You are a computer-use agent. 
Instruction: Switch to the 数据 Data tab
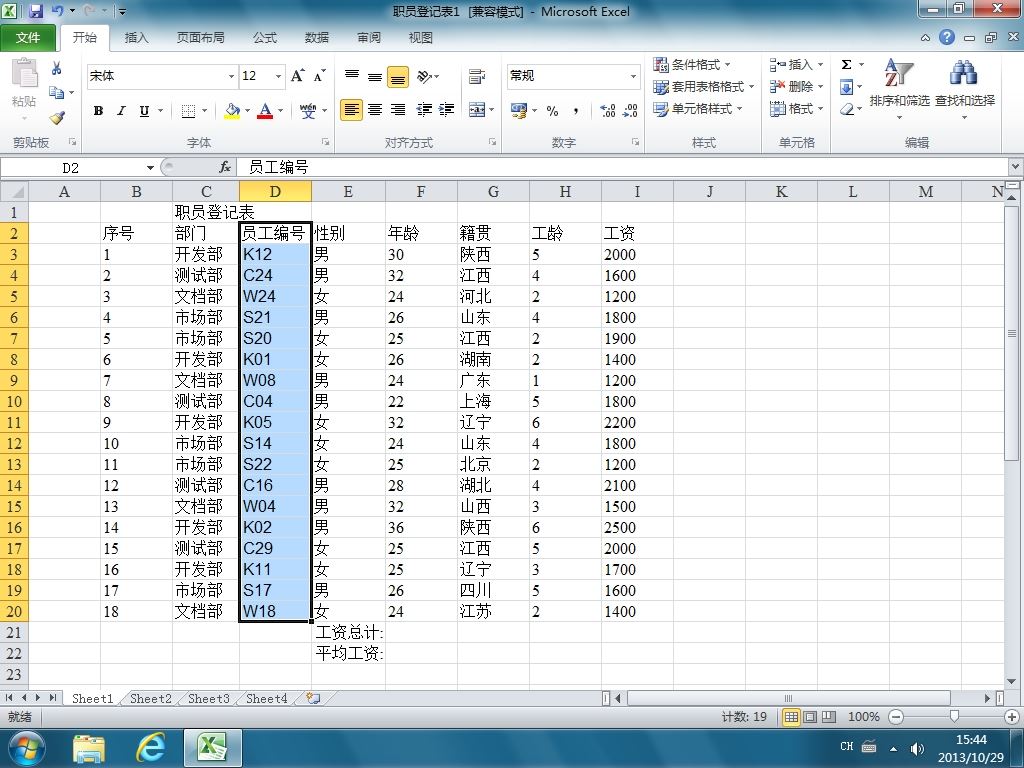317,38
